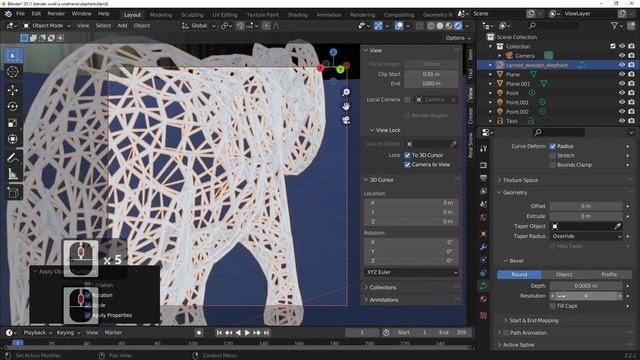The width and height of the screenshot is (640, 360).
Task: Play the animation forward
Action: pos(247,333)
